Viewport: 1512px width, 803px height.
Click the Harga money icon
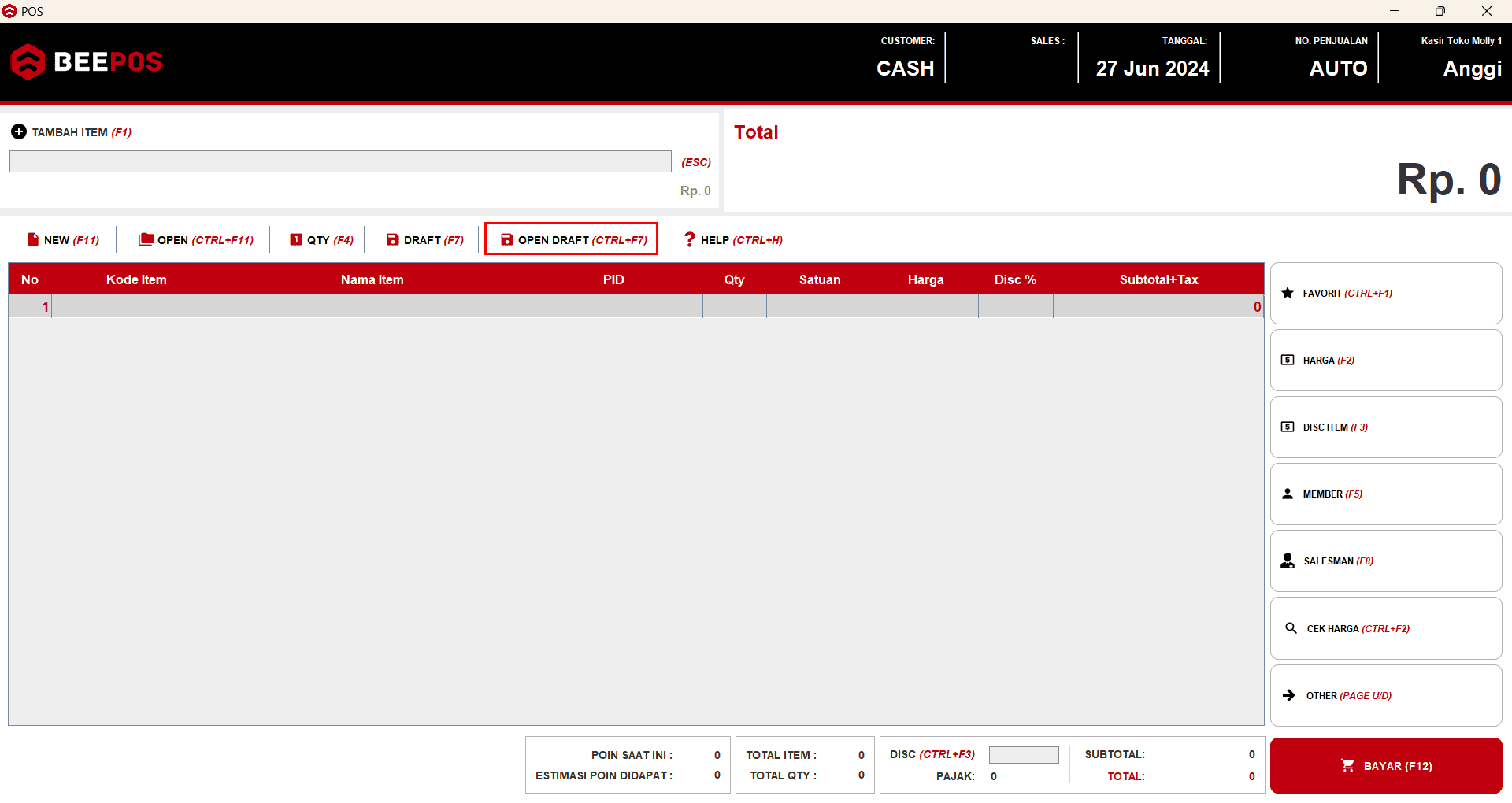point(1288,360)
